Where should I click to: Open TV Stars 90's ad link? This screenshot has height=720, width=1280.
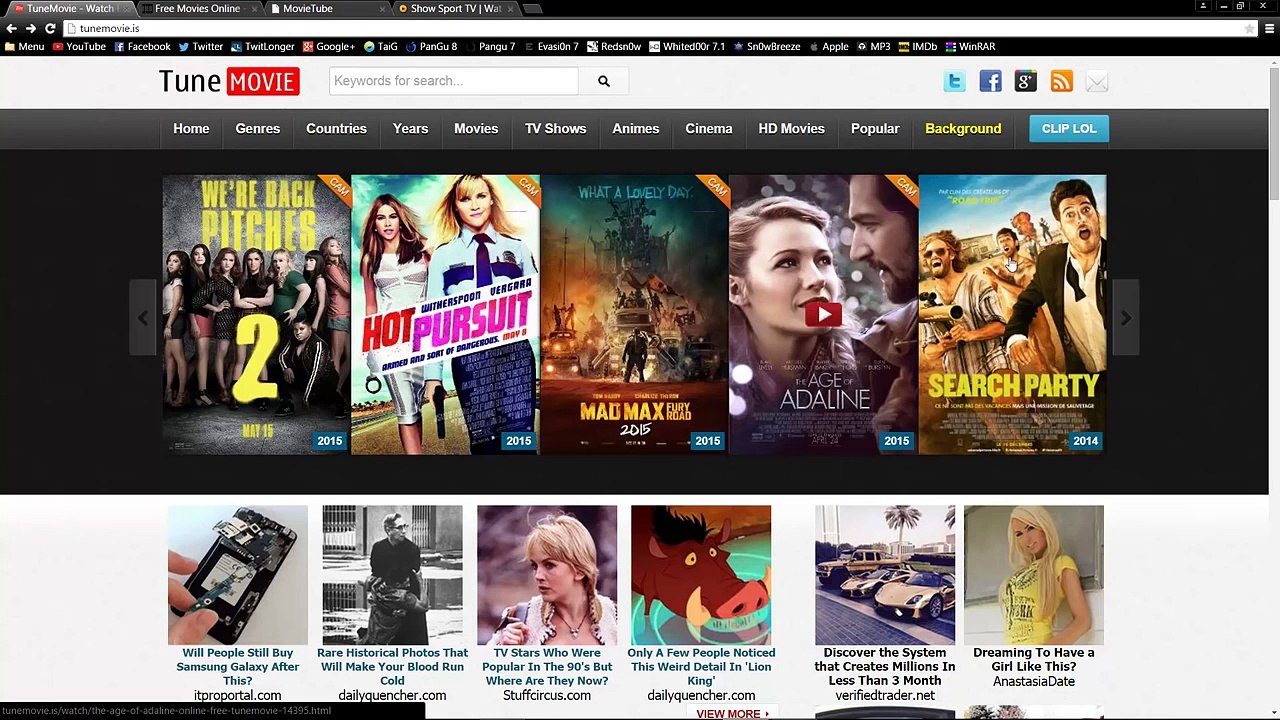point(547,667)
